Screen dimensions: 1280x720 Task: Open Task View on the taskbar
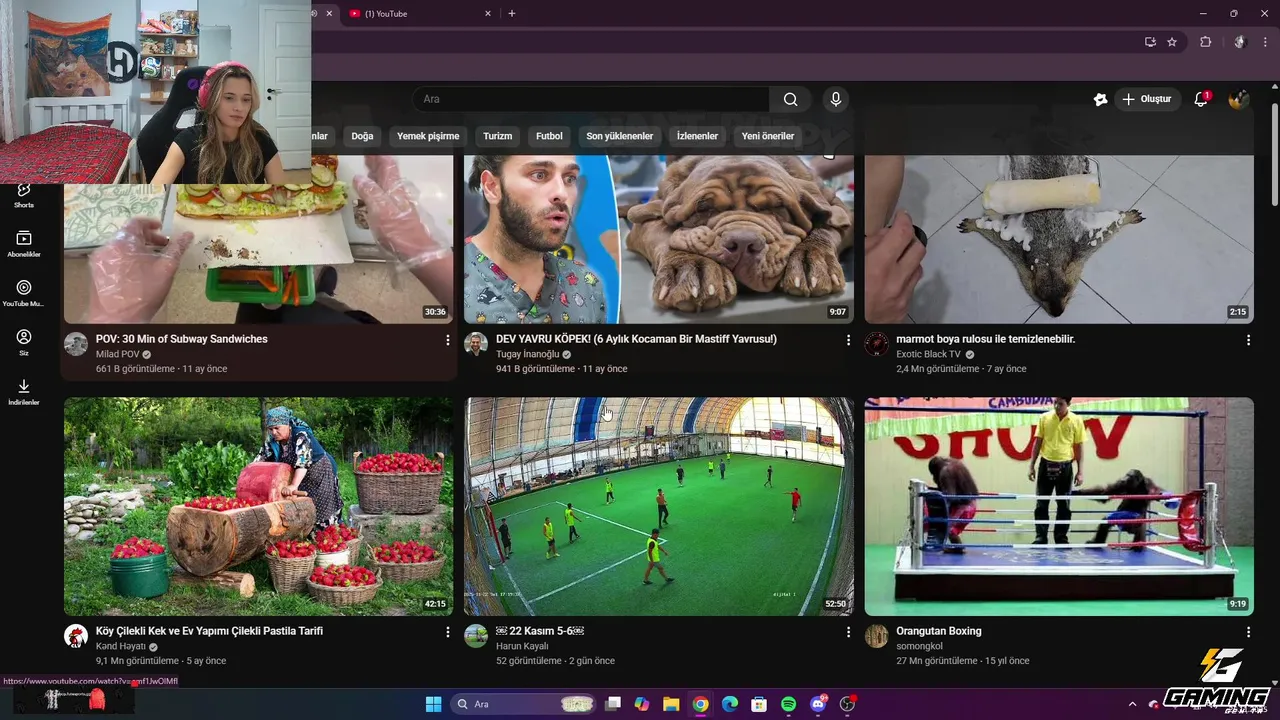tap(613, 704)
